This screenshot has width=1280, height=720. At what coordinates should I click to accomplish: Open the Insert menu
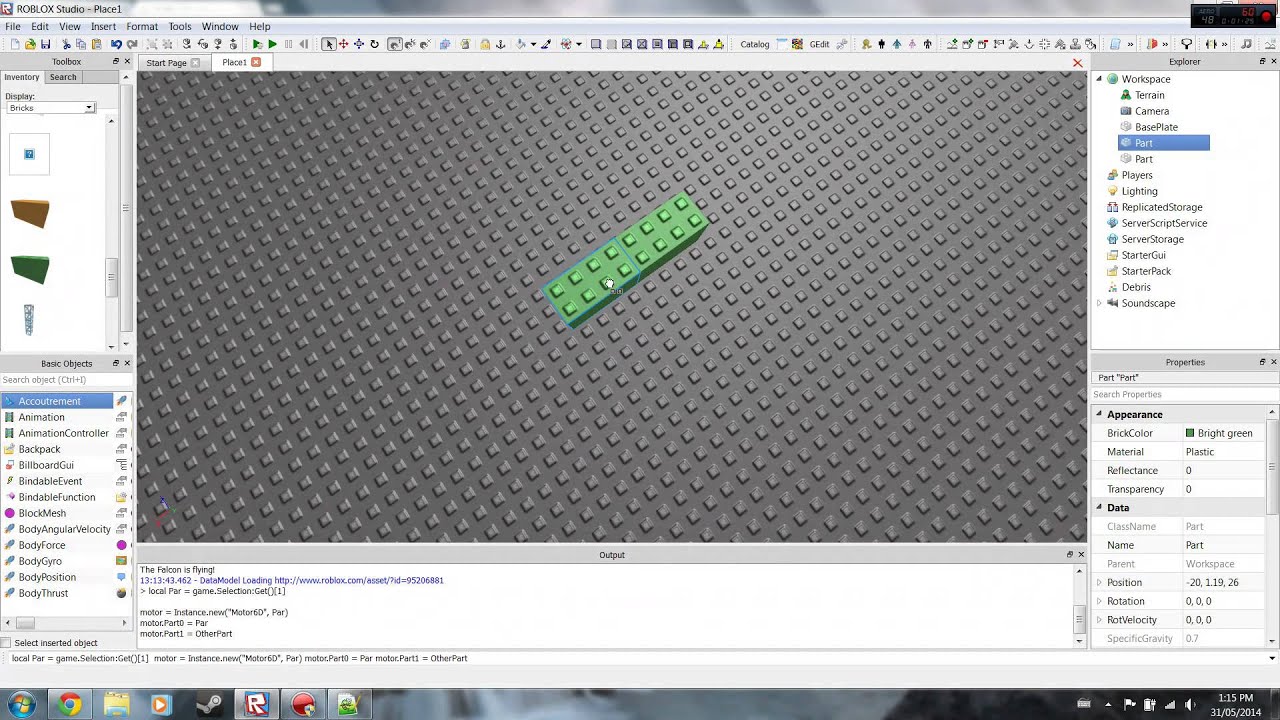pos(103,26)
